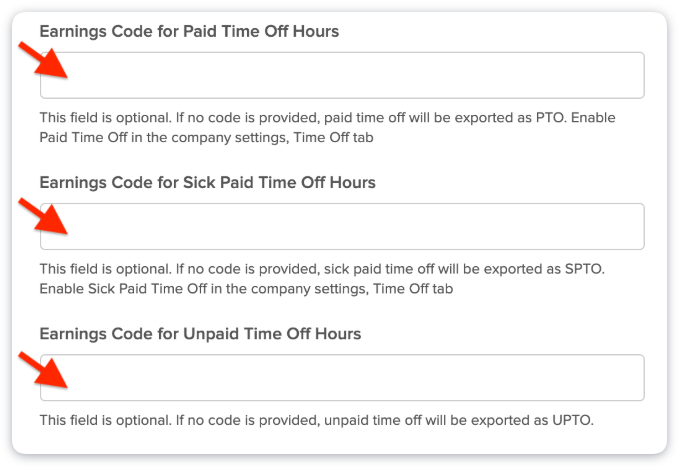Click red arrow pointing at Sick Paid field
This screenshot has height=466, width=679.
point(43,215)
